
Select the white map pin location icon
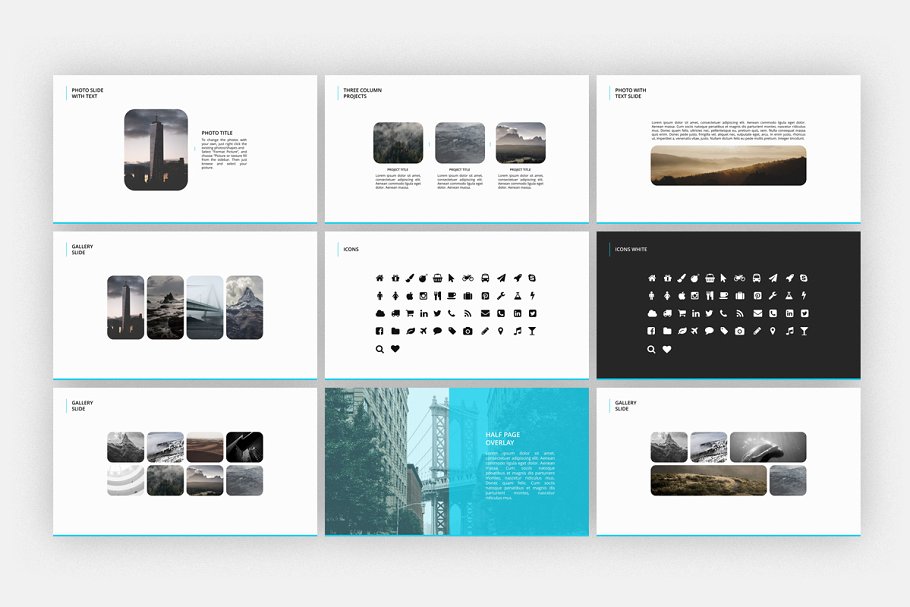tap(773, 331)
